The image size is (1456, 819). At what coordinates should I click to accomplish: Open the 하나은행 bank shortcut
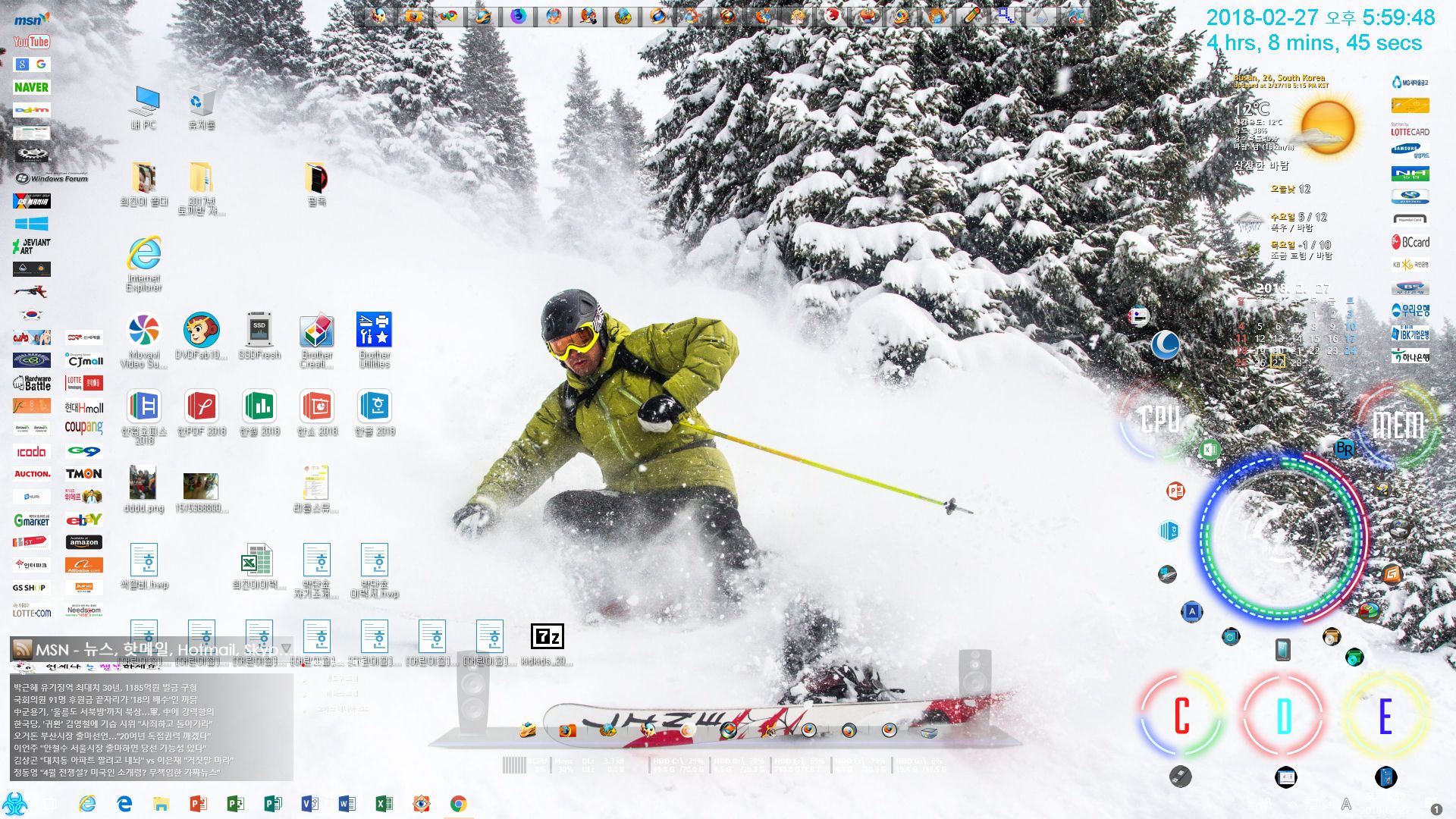pos(1410,356)
